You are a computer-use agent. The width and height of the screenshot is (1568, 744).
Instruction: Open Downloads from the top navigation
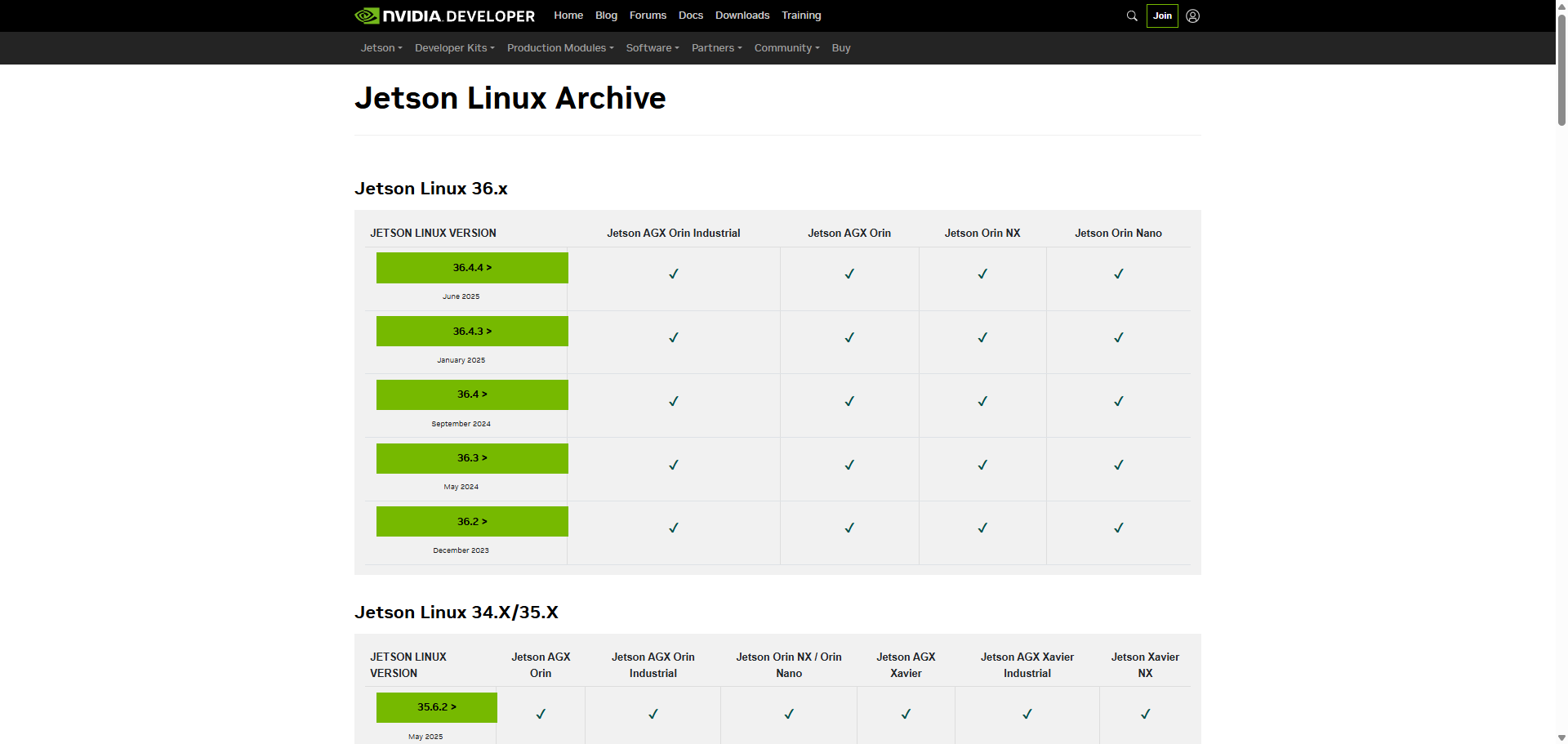pyautogui.click(x=742, y=16)
